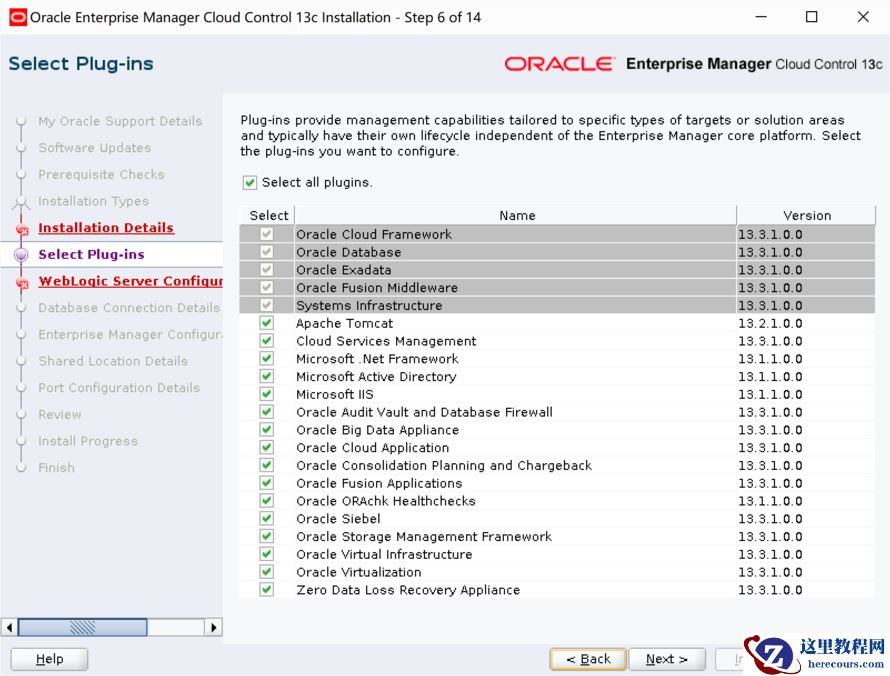890x676 pixels.
Task: Click the Select column header
Action: pyautogui.click(x=268, y=215)
